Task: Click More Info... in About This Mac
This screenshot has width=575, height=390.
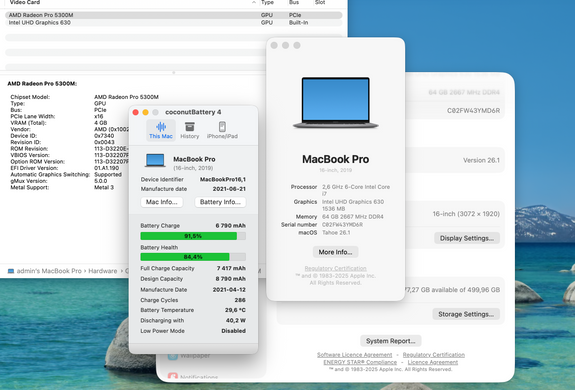Action: (x=335, y=252)
